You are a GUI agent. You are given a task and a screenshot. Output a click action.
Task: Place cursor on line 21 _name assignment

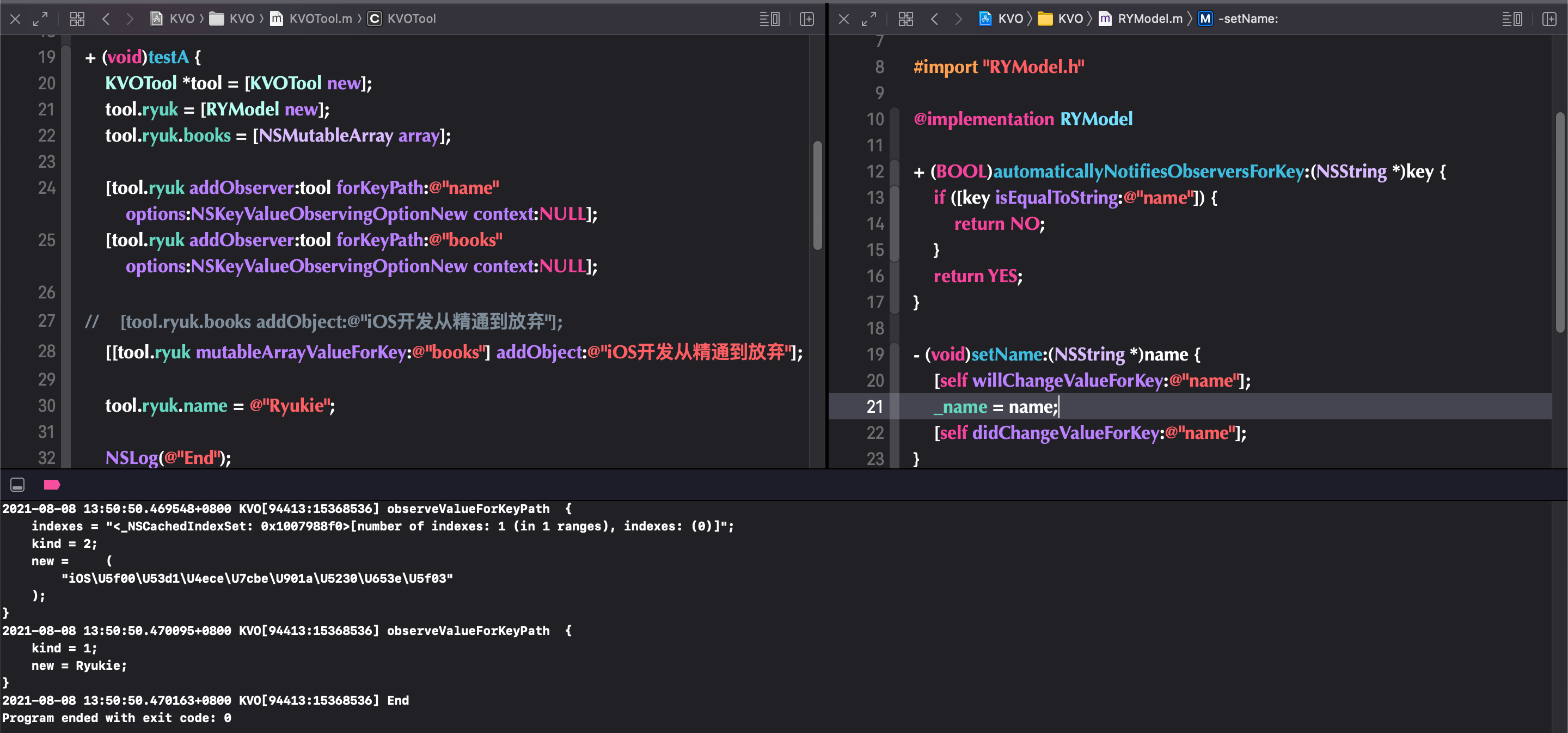point(996,407)
